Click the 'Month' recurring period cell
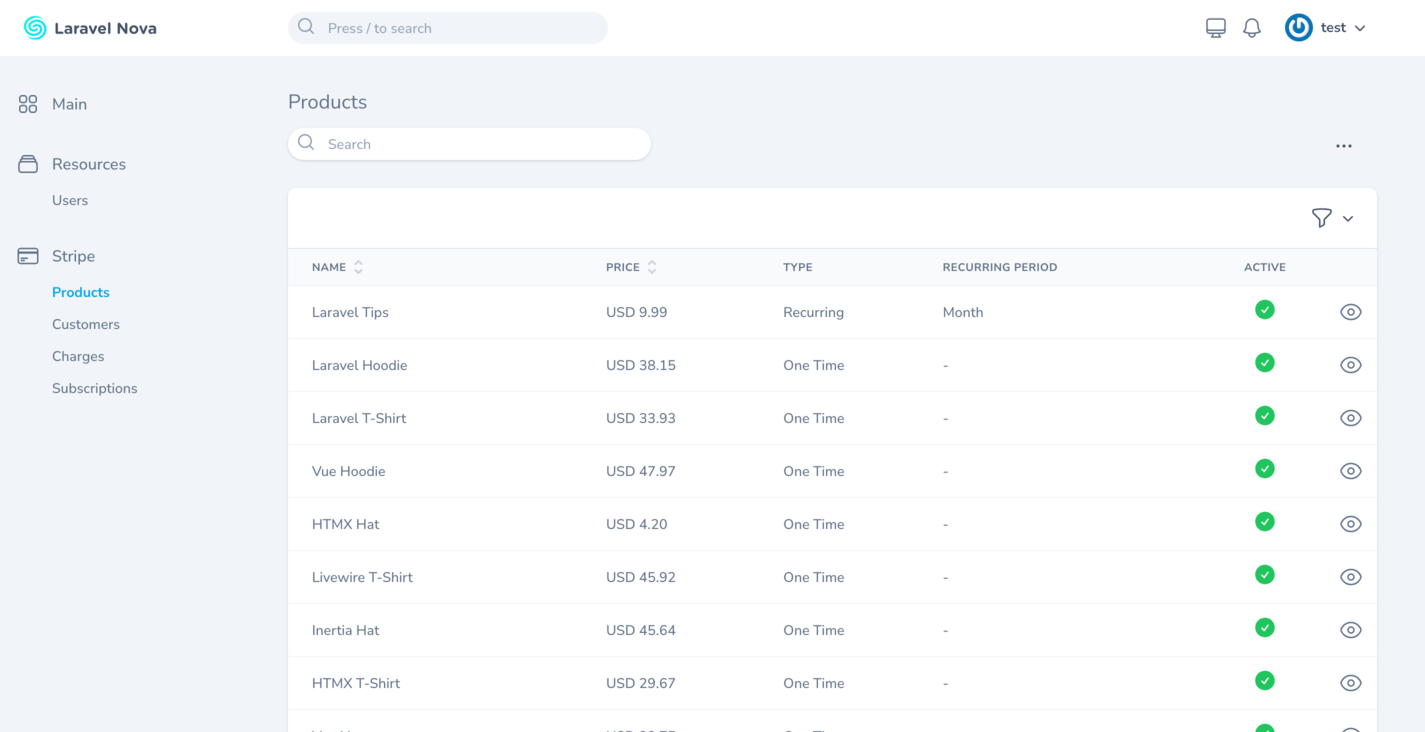Screen dimensions: 1425x732 pyautogui.click(x=963, y=312)
